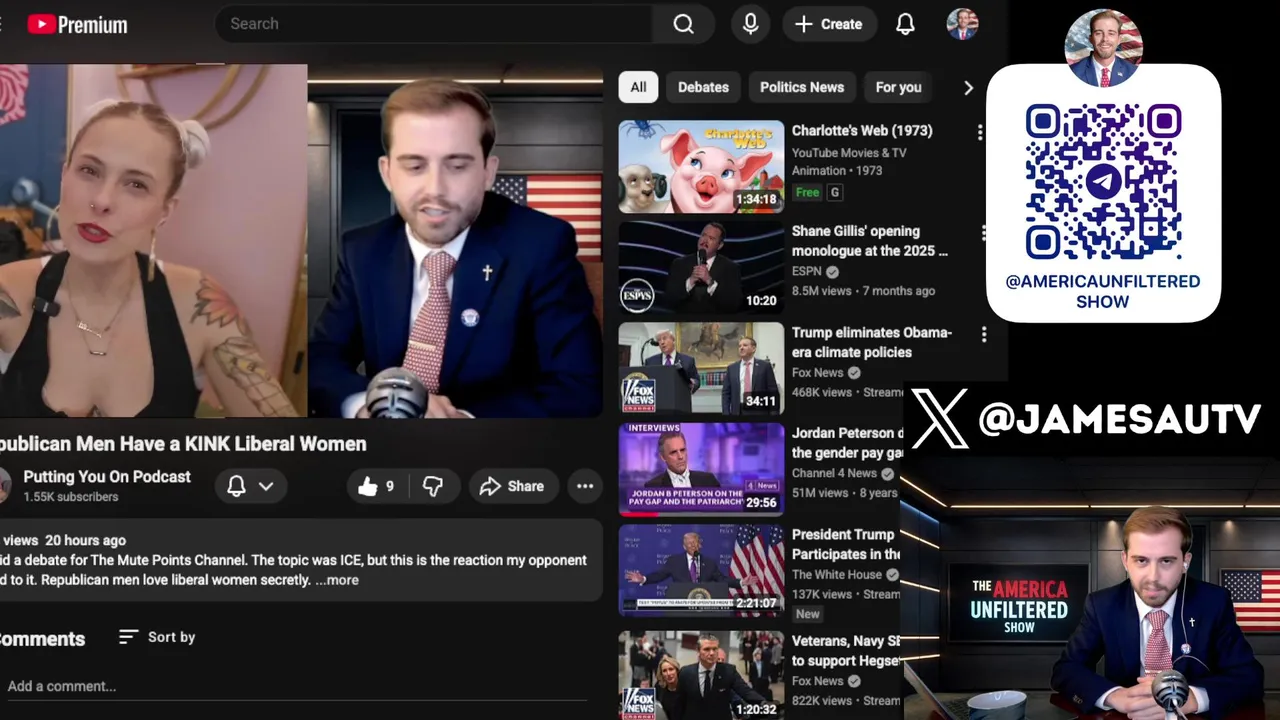Click circular host avatar above QR code
The image size is (1280, 720).
click(1103, 48)
